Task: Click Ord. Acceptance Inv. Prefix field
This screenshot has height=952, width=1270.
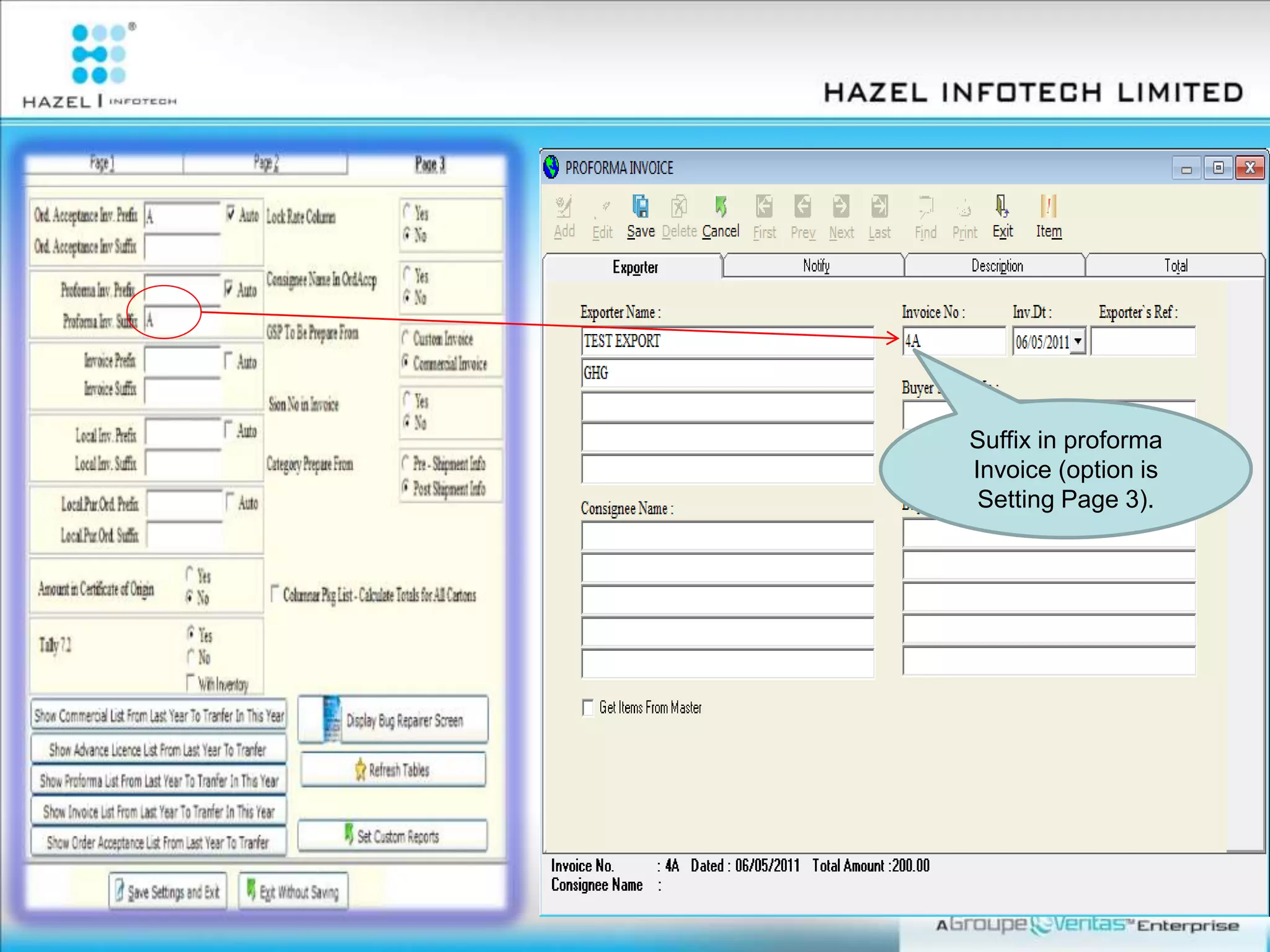Action: click(x=183, y=216)
